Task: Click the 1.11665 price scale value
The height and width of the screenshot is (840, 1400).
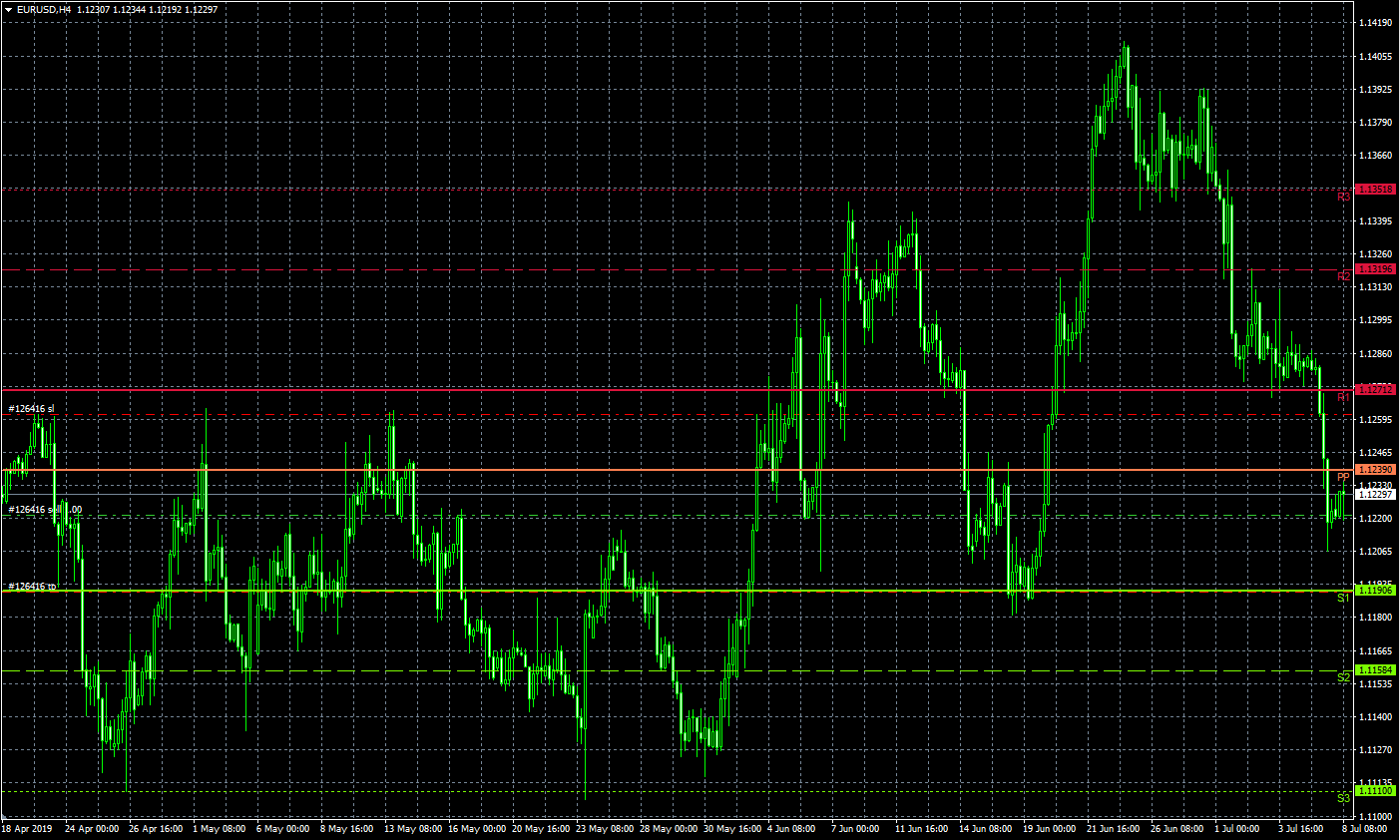Action: click(1376, 650)
